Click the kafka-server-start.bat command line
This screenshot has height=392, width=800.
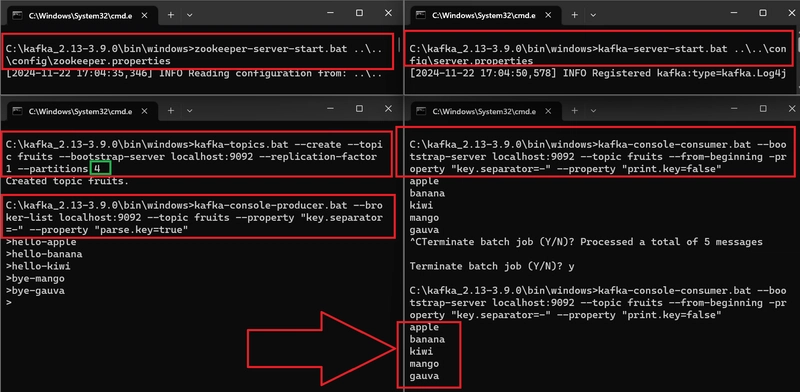pyautogui.click(x=598, y=55)
